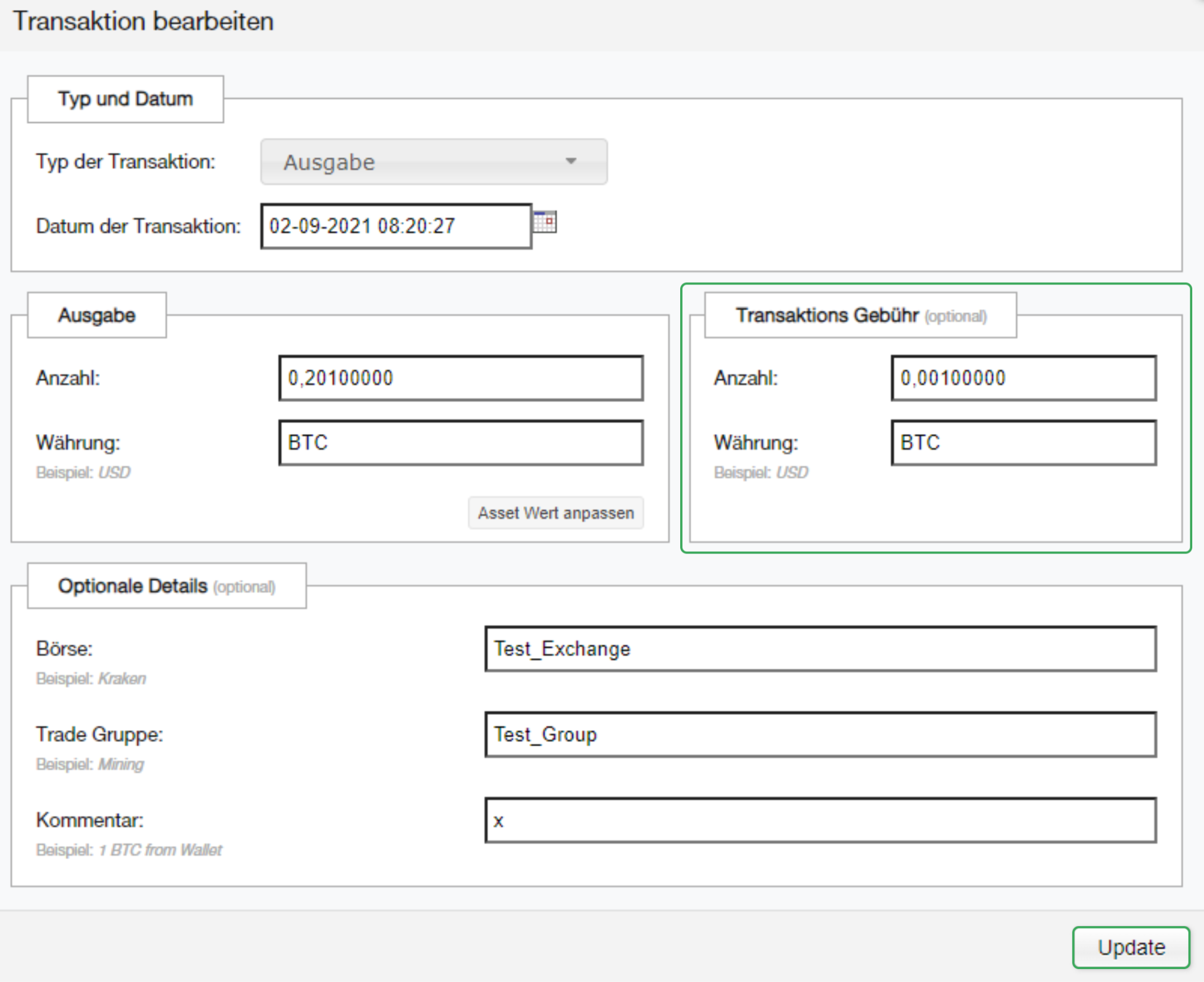The height and width of the screenshot is (982, 1204).
Task: Click the Transaktion bearbeiten dialog title
Action: click(x=143, y=22)
